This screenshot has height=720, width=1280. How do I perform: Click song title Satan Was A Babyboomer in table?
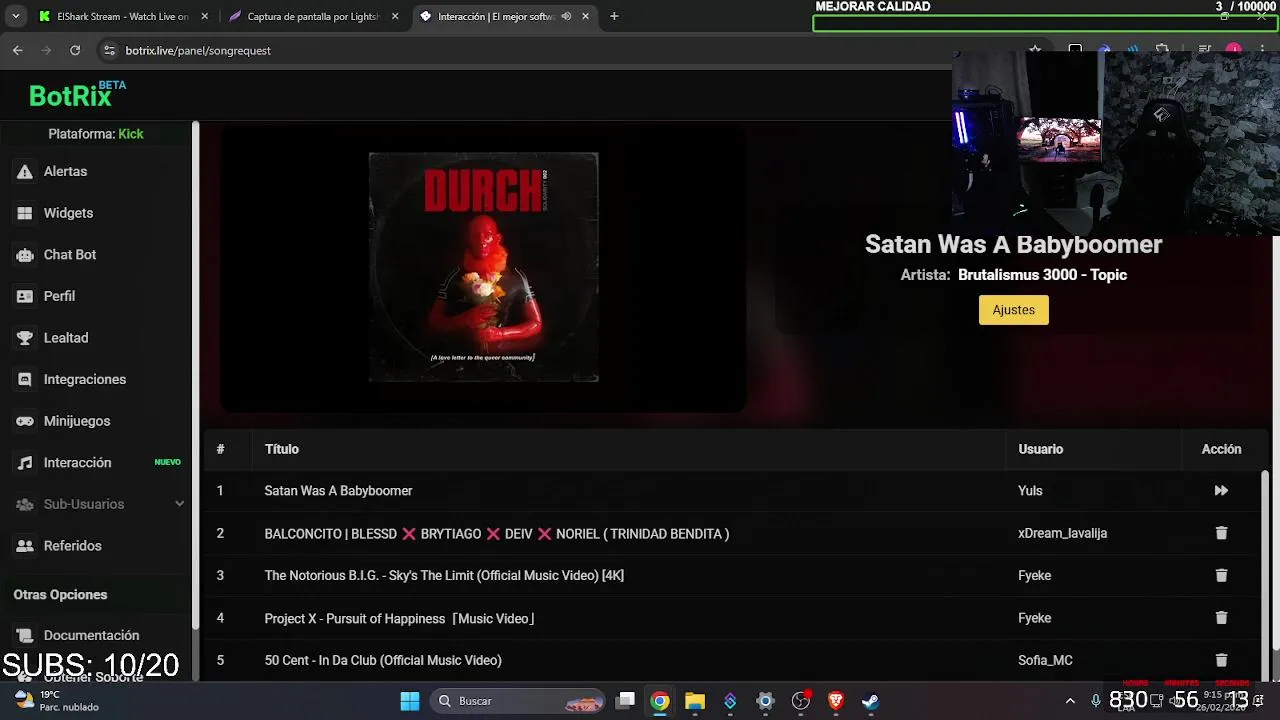[x=338, y=491]
